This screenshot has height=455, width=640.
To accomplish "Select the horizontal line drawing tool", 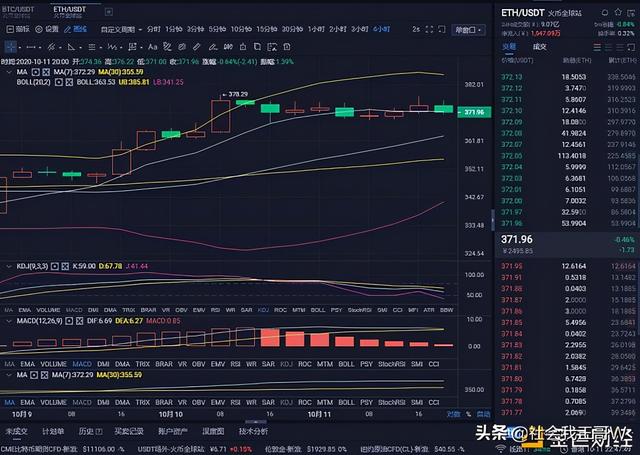I will (x=31, y=47).
